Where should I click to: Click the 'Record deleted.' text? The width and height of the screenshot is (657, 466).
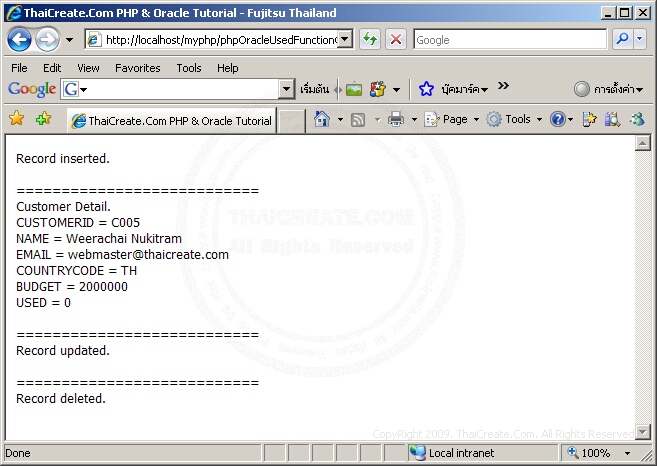click(61, 399)
